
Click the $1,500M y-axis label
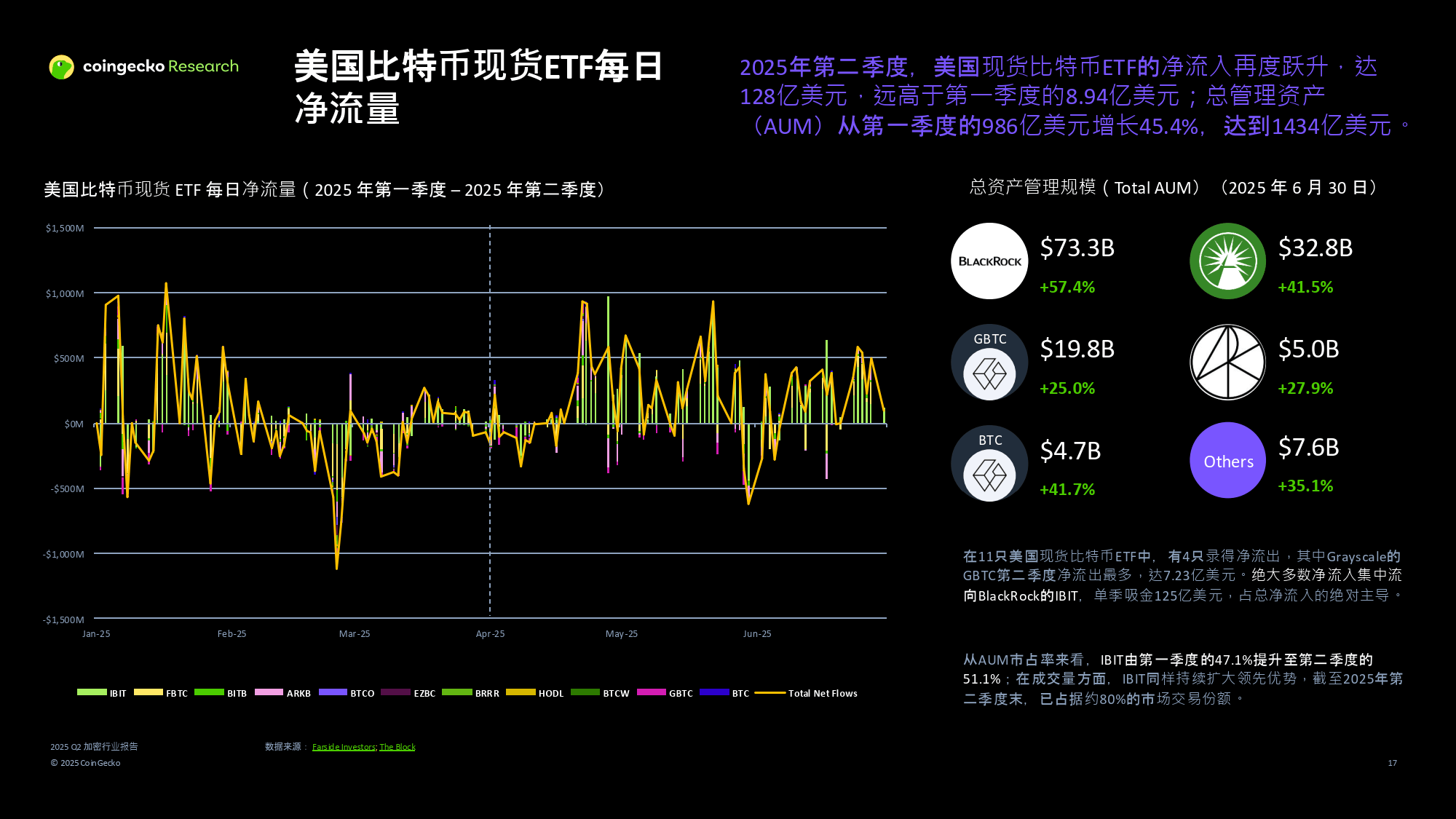coord(65,229)
